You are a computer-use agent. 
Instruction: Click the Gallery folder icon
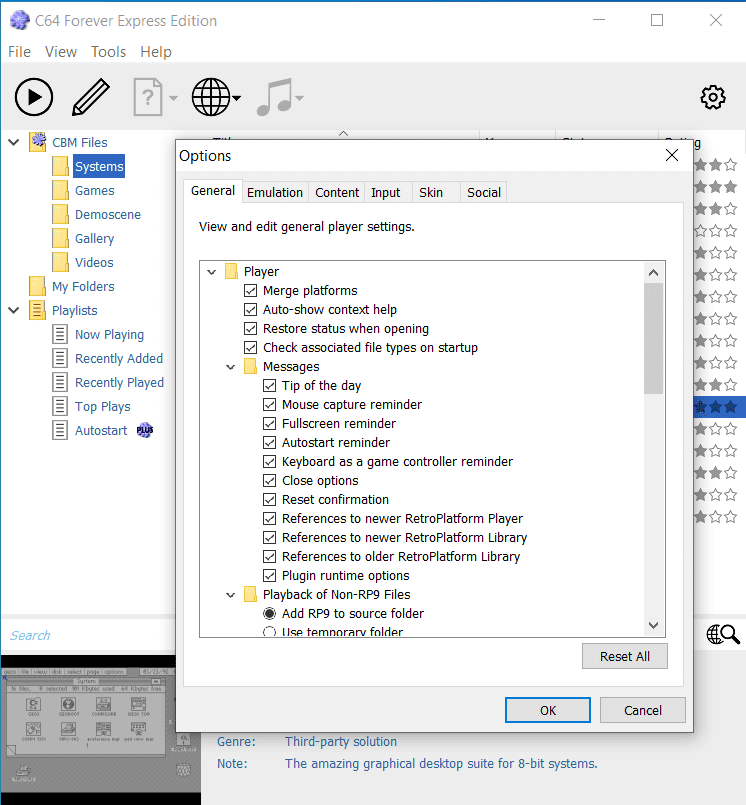(60, 239)
